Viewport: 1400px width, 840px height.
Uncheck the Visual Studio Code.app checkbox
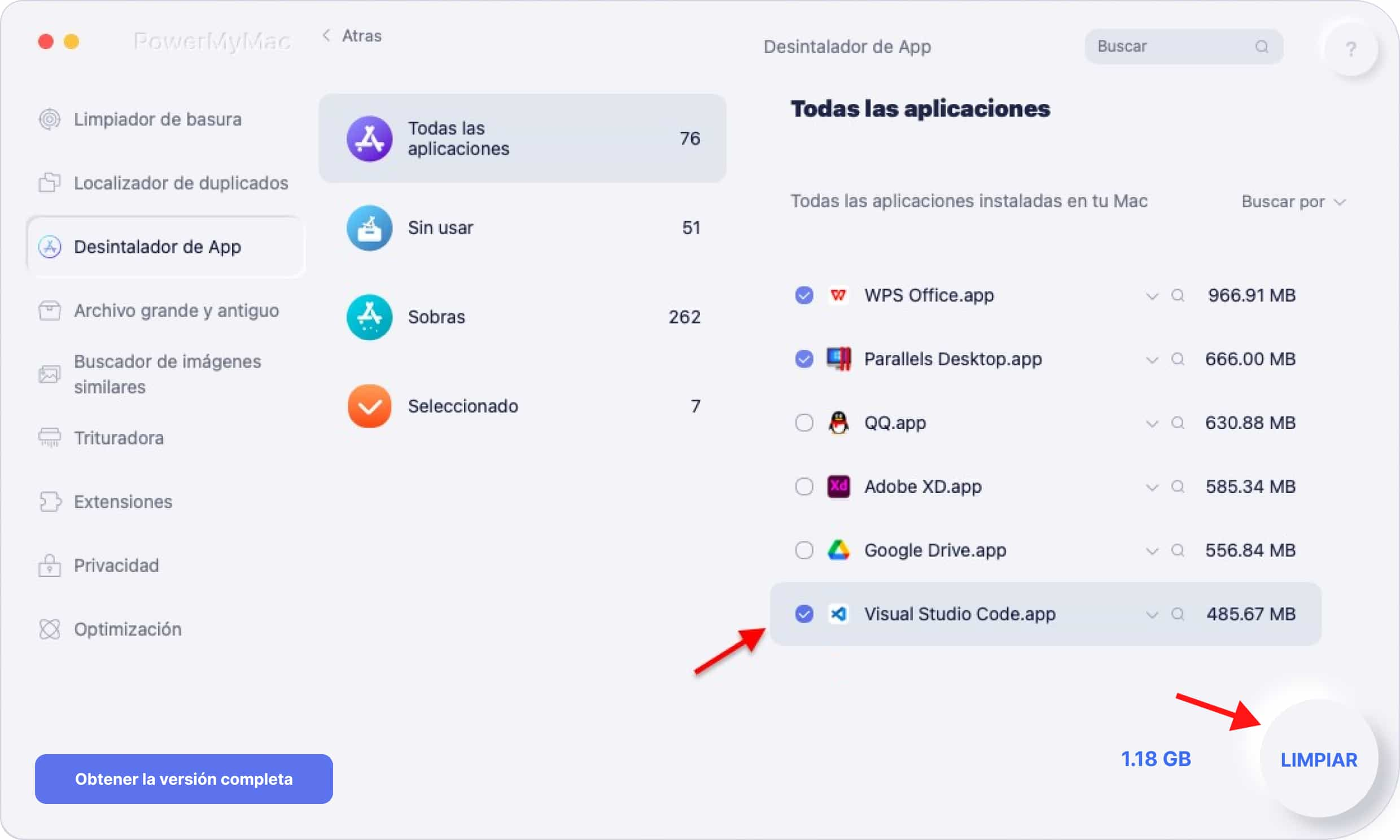point(803,614)
